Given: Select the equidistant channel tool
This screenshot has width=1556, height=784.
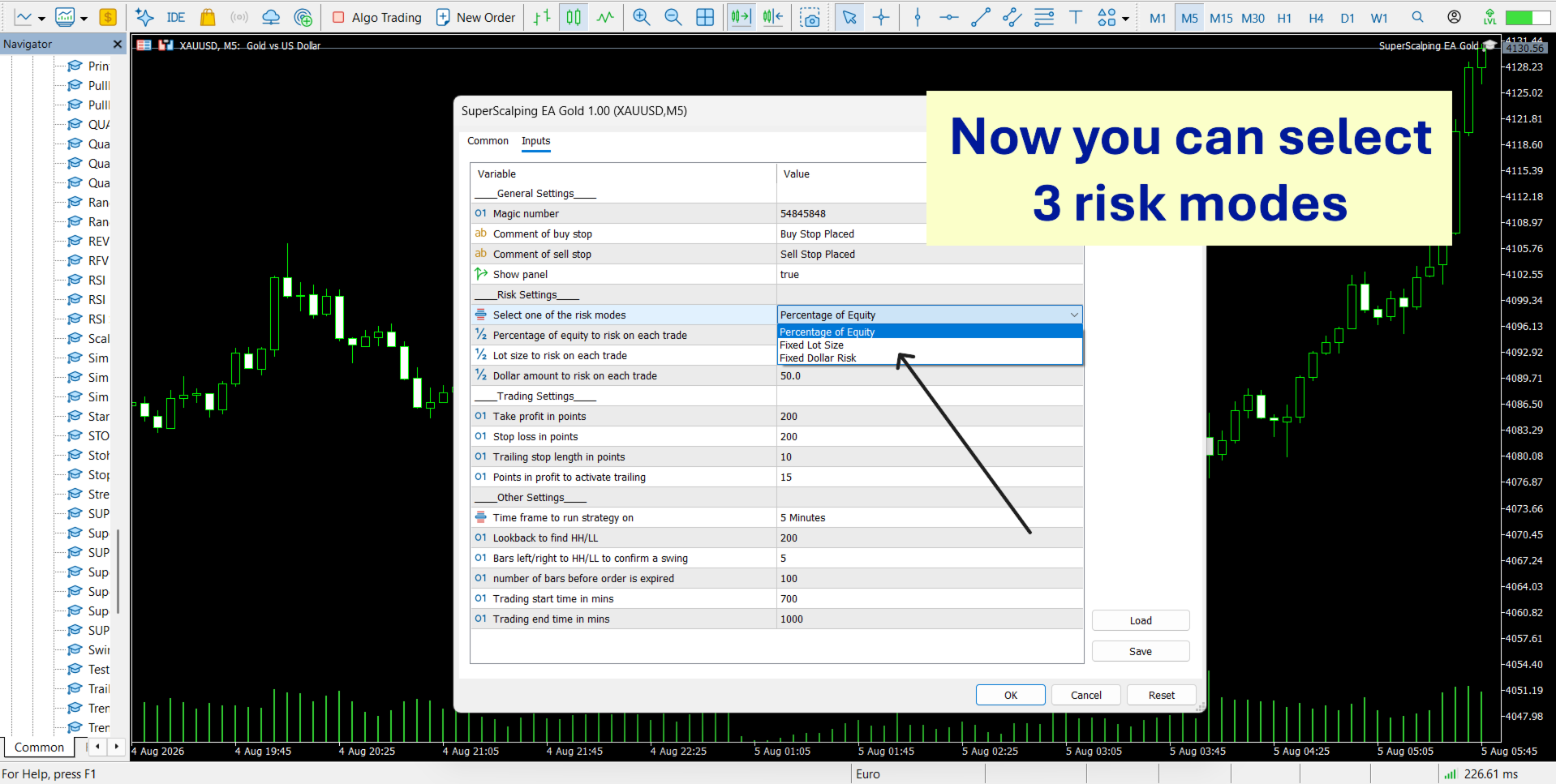Looking at the screenshot, I should point(1012,17).
